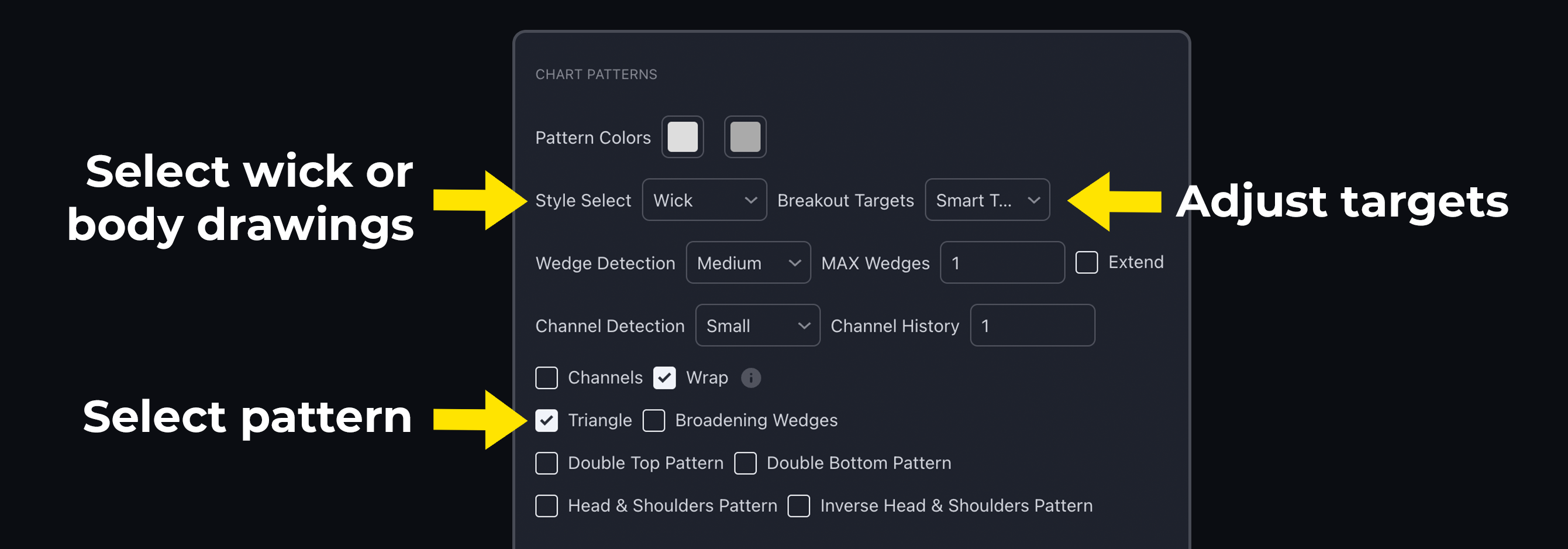The image size is (1568, 549).
Task: Expand the Breakout Targets dropdown
Action: 987,200
